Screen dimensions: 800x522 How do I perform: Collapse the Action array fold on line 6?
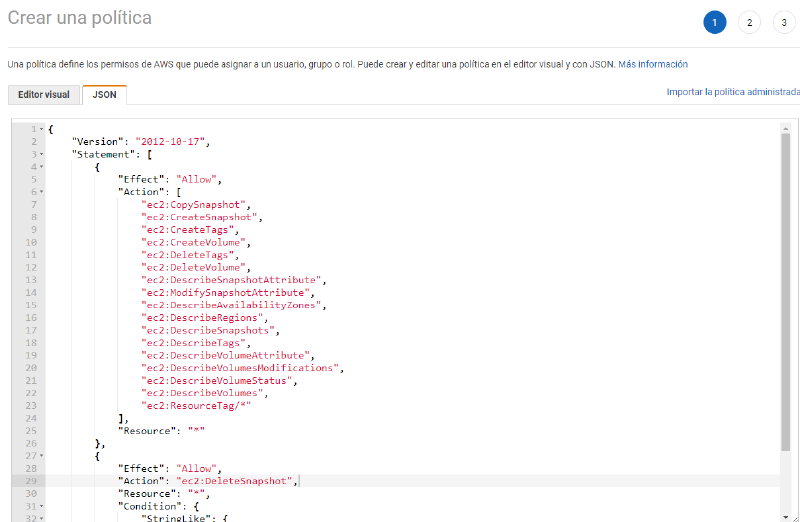coord(41,192)
